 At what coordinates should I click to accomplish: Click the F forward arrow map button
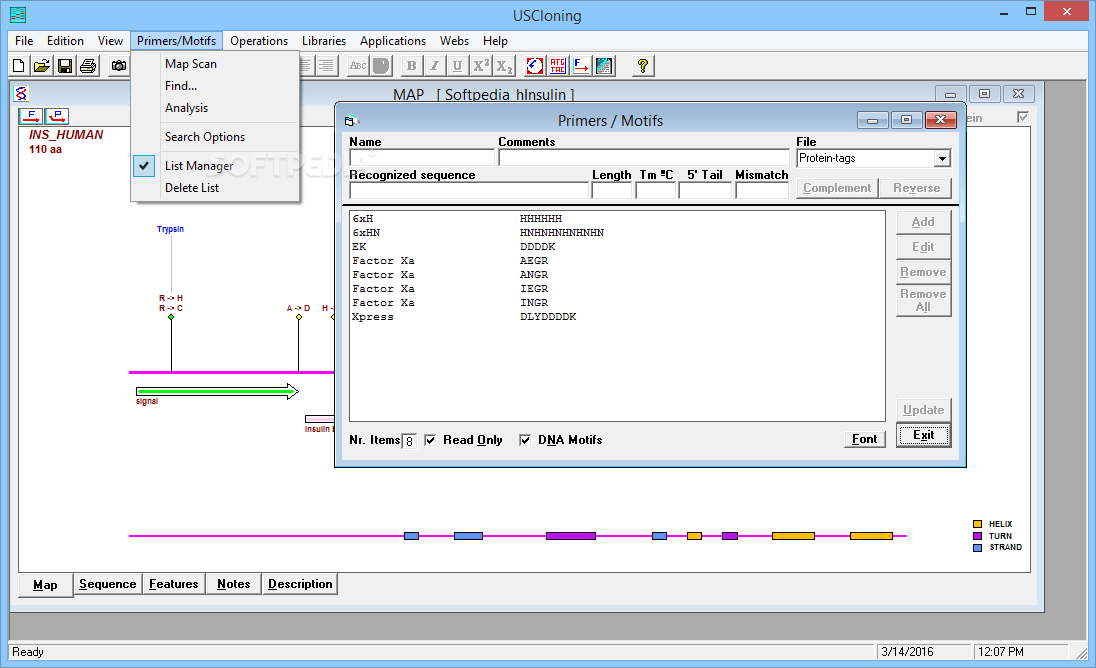31,116
